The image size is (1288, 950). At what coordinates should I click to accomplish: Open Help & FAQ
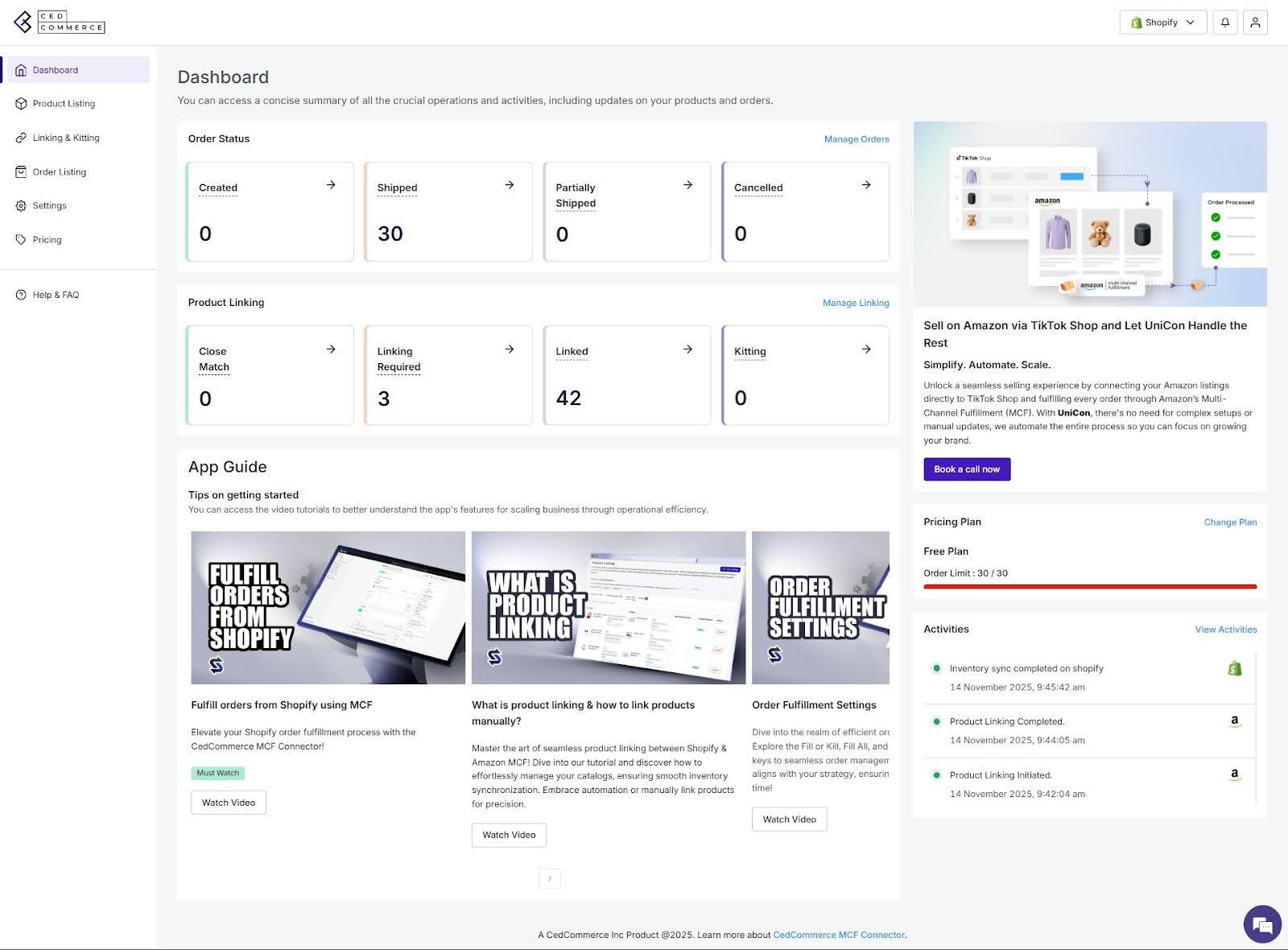pyautogui.click(x=56, y=295)
